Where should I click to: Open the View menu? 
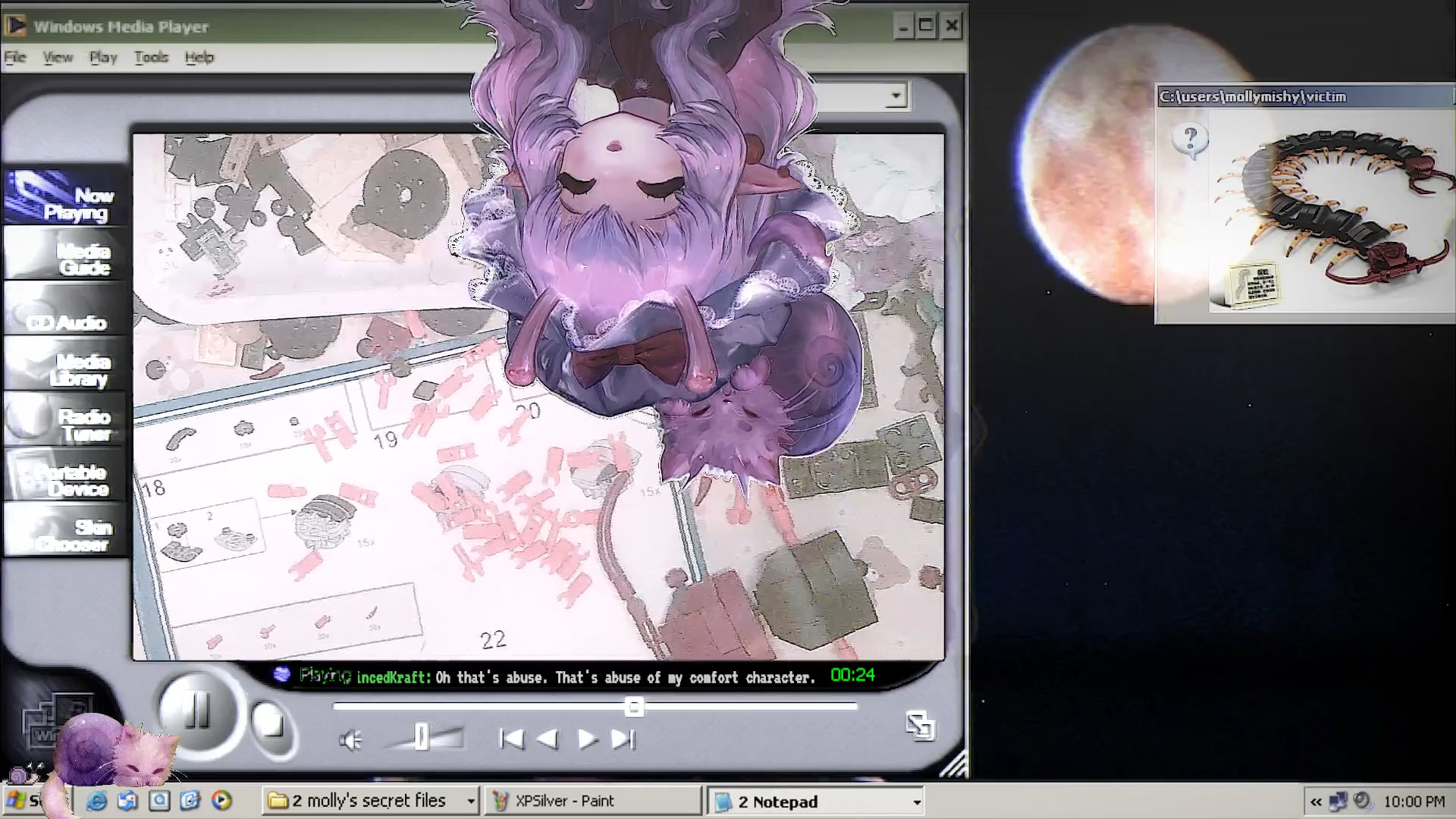[58, 58]
